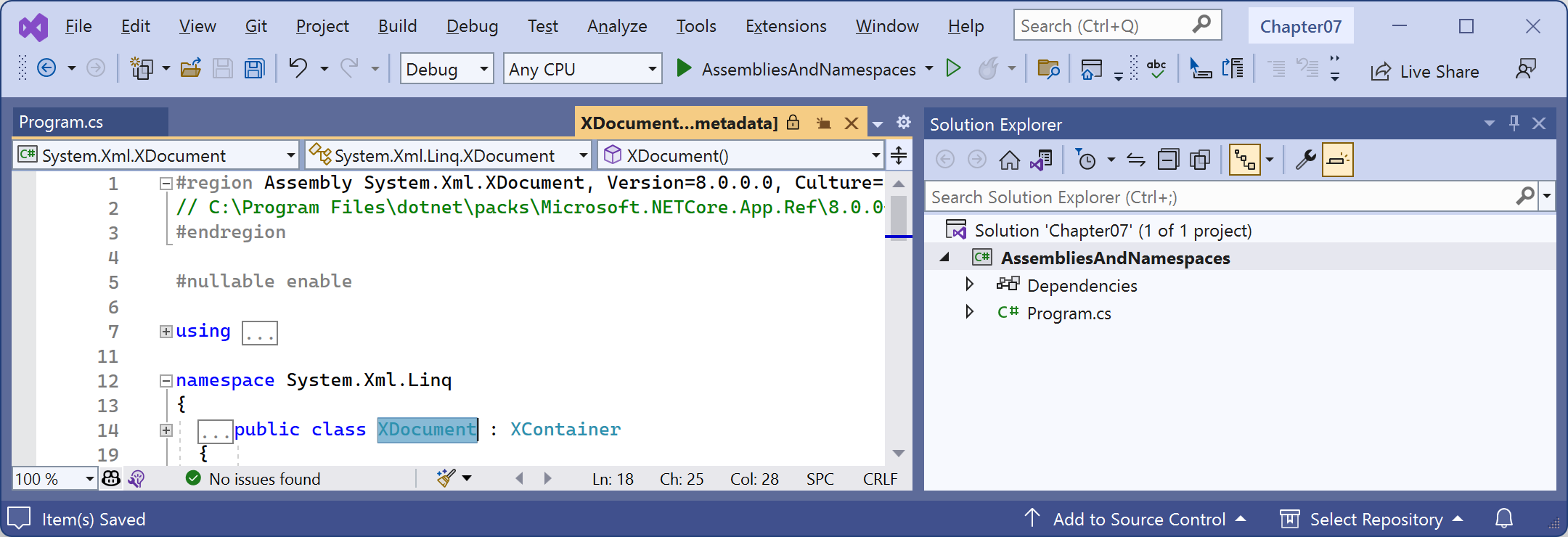Screen dimensions: 1568x537
Task: Open the File menu
Action: [x=78, y=26]
